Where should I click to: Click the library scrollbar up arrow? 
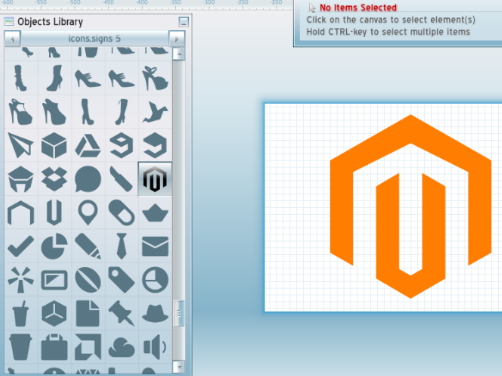pyautogui.click(x=179, y=53)
